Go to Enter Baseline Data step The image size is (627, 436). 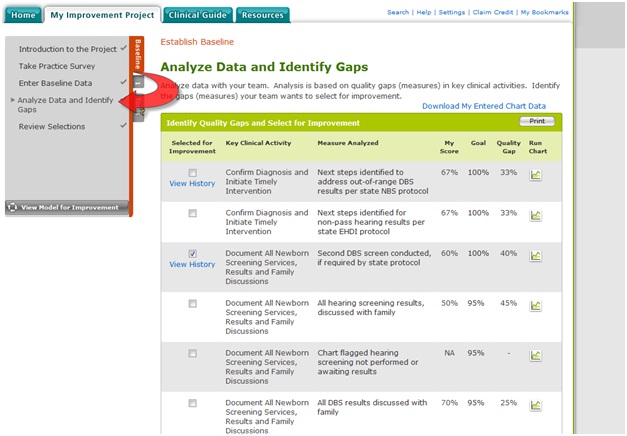(x=56, y=82)
